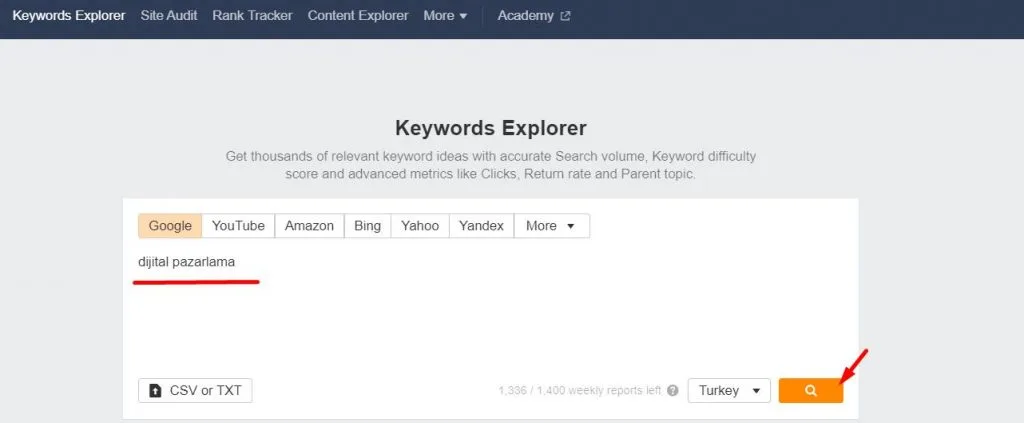The height and width of the screenshot is (423, 1024).
Task: Click the orange search magnifier button
Action: [x=810, y=390]
